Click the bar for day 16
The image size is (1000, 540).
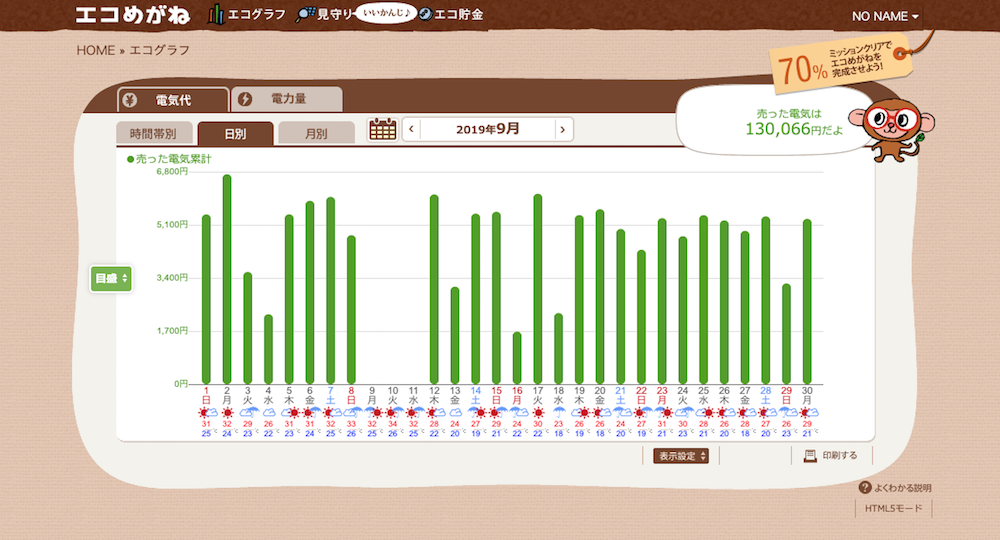pyautogui.click(x=517, y=358)
